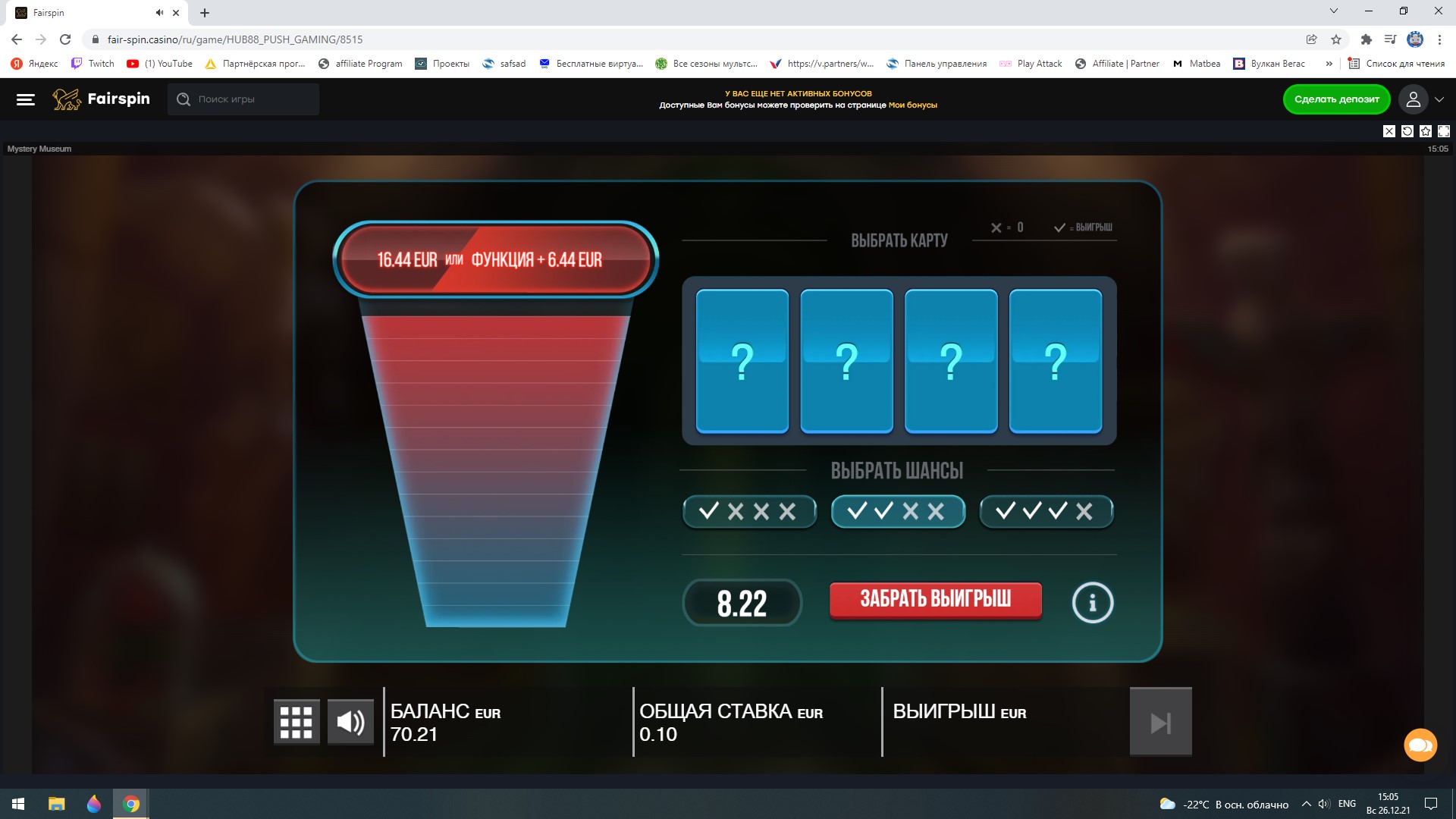Viewport: 1456px width, 819px height.
Task: Mute the game sound speaker icon
Action: (x=350, y=722)
